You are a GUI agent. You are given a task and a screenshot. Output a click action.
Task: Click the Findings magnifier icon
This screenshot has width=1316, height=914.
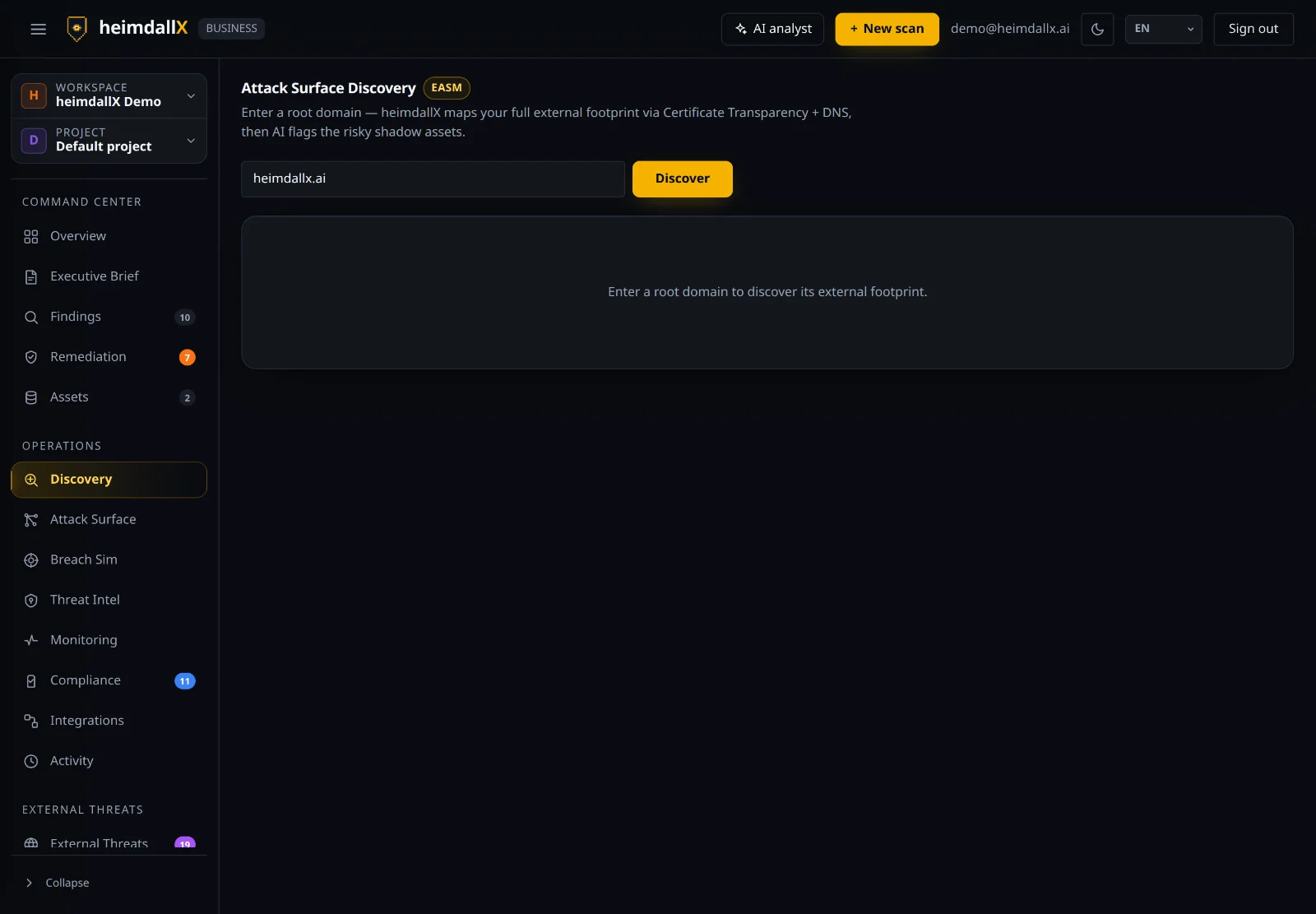click(31, 318)
